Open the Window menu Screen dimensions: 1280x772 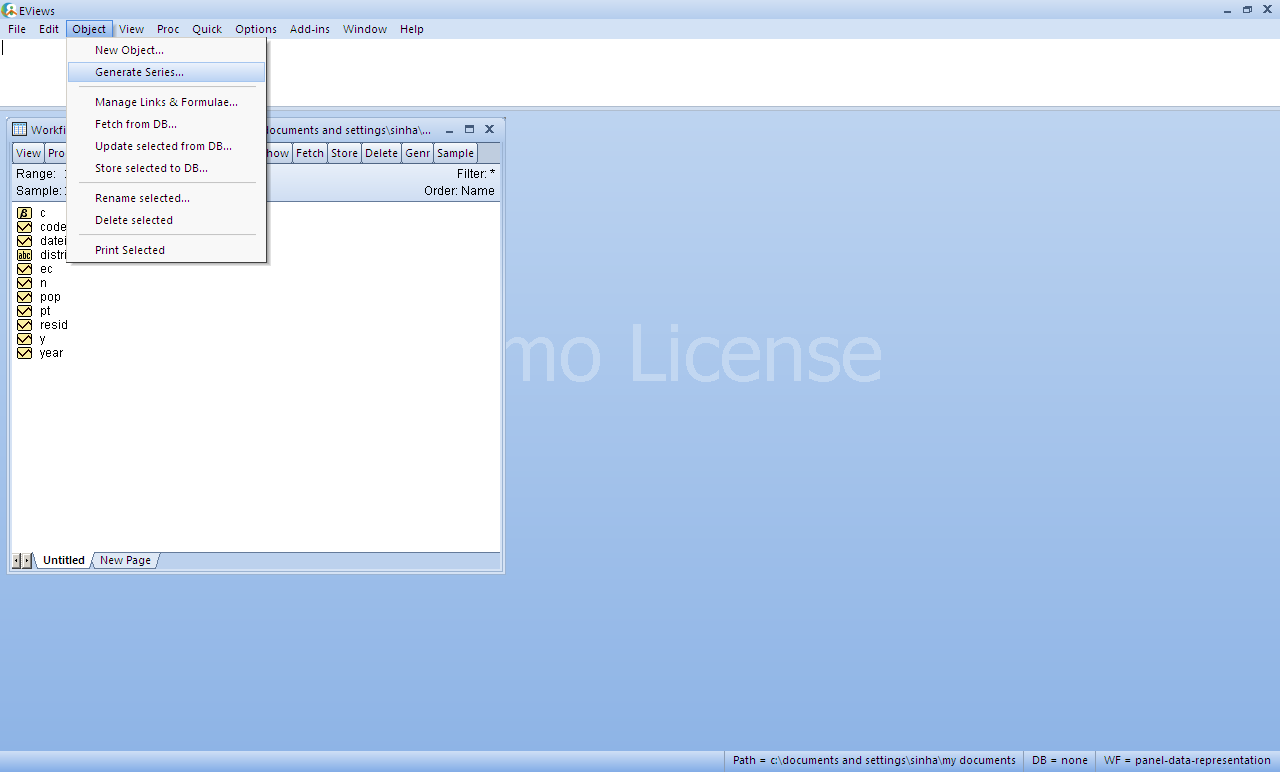point(365,29)
